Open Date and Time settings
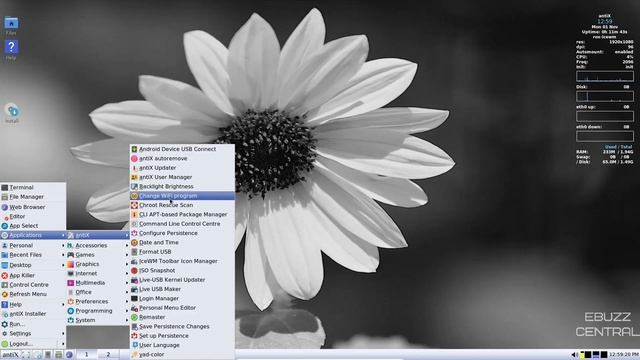 click(182, 242)
